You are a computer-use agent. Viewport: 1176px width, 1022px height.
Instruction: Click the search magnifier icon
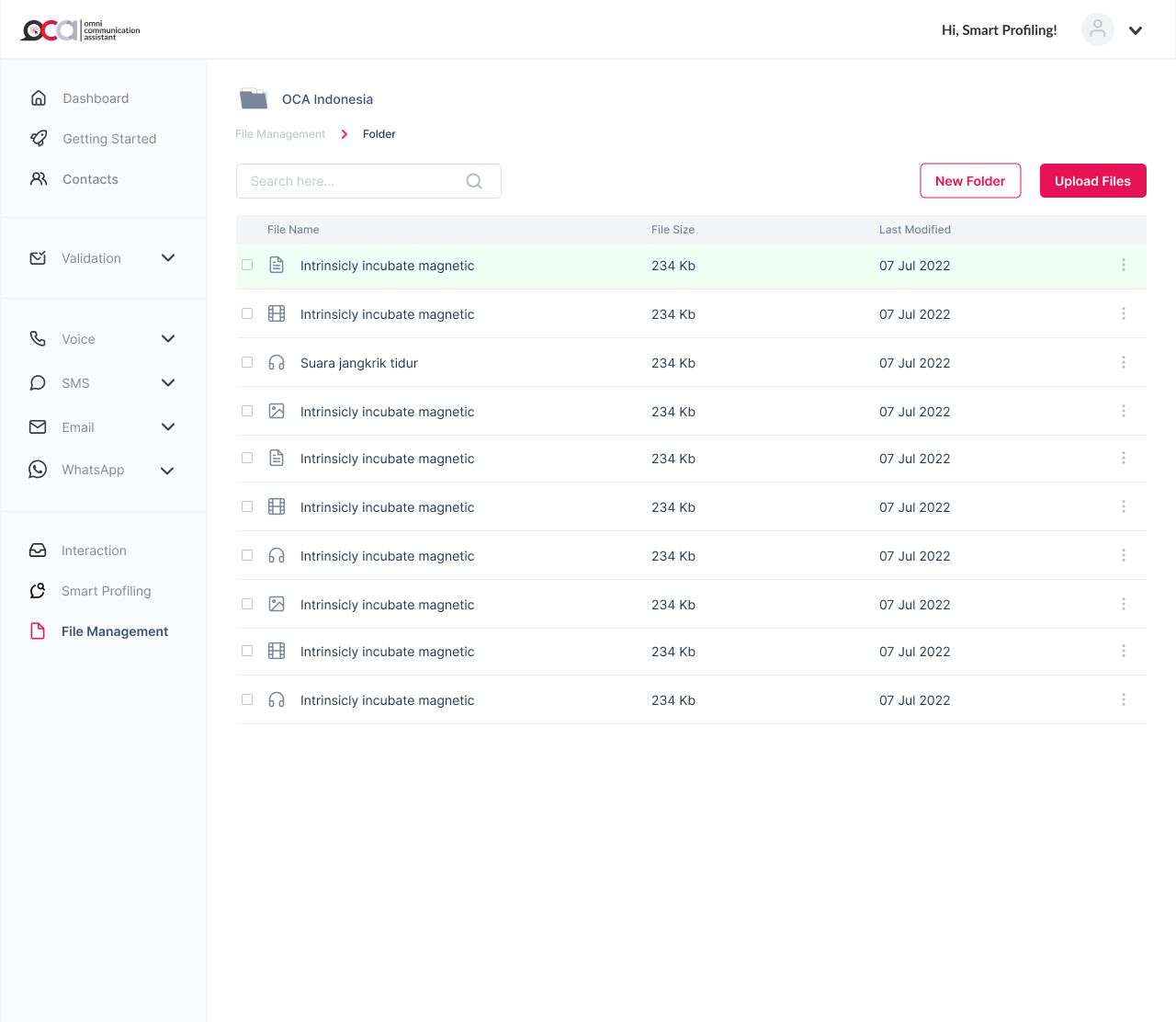(x=474, y=181)
